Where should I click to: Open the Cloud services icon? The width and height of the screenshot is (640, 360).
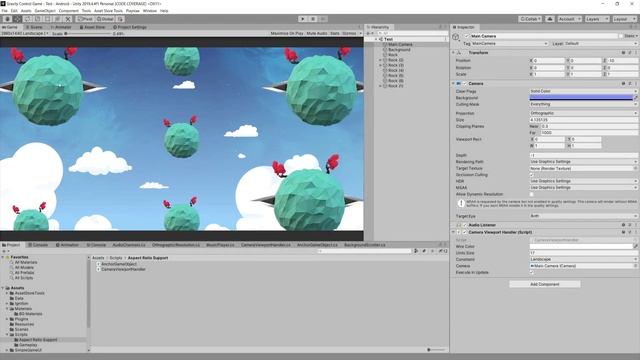pyautogui.click(x=550, y=19)
